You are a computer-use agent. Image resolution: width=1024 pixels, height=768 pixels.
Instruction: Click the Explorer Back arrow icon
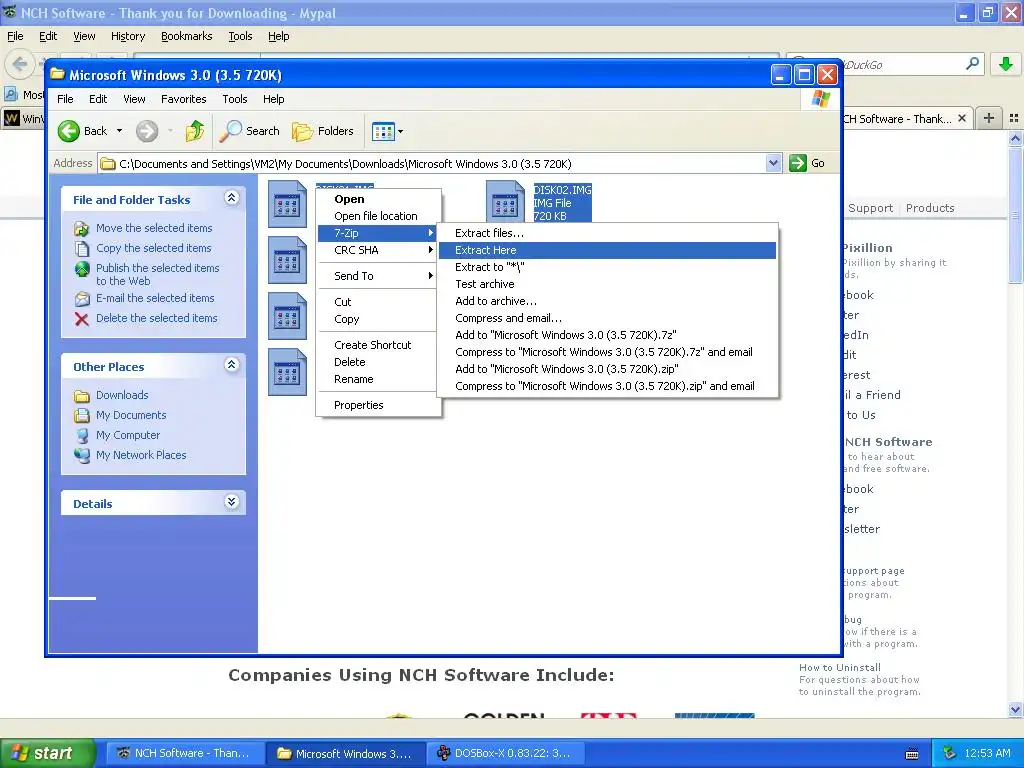pyautogui.click(x=69, y=131)
